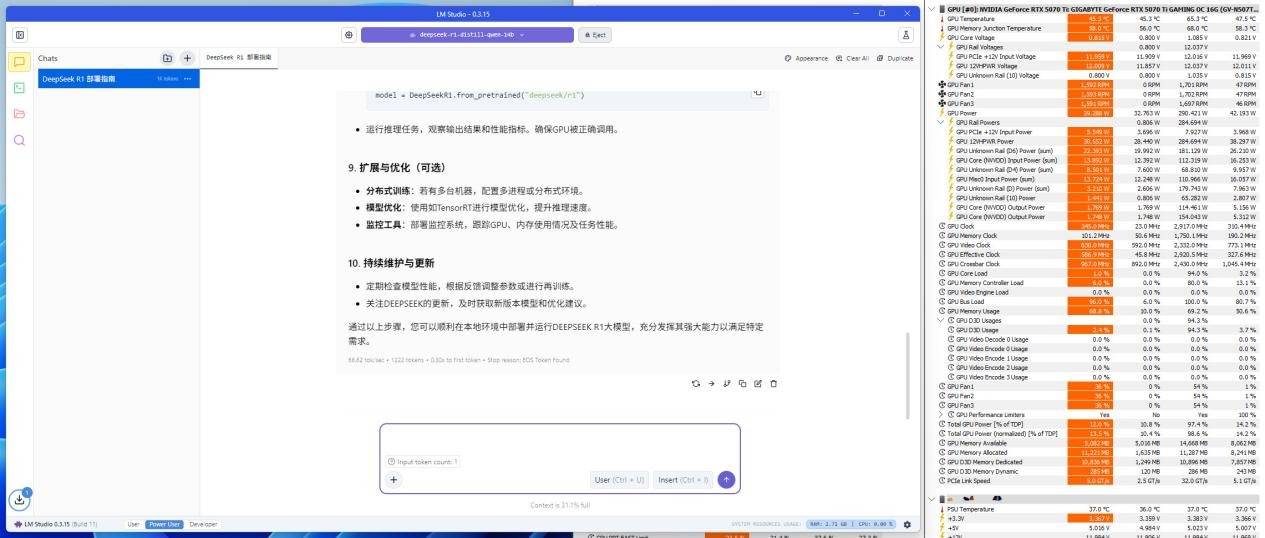Open the Appearance menu
1265x538 pixels.
(x=806, y=59)
